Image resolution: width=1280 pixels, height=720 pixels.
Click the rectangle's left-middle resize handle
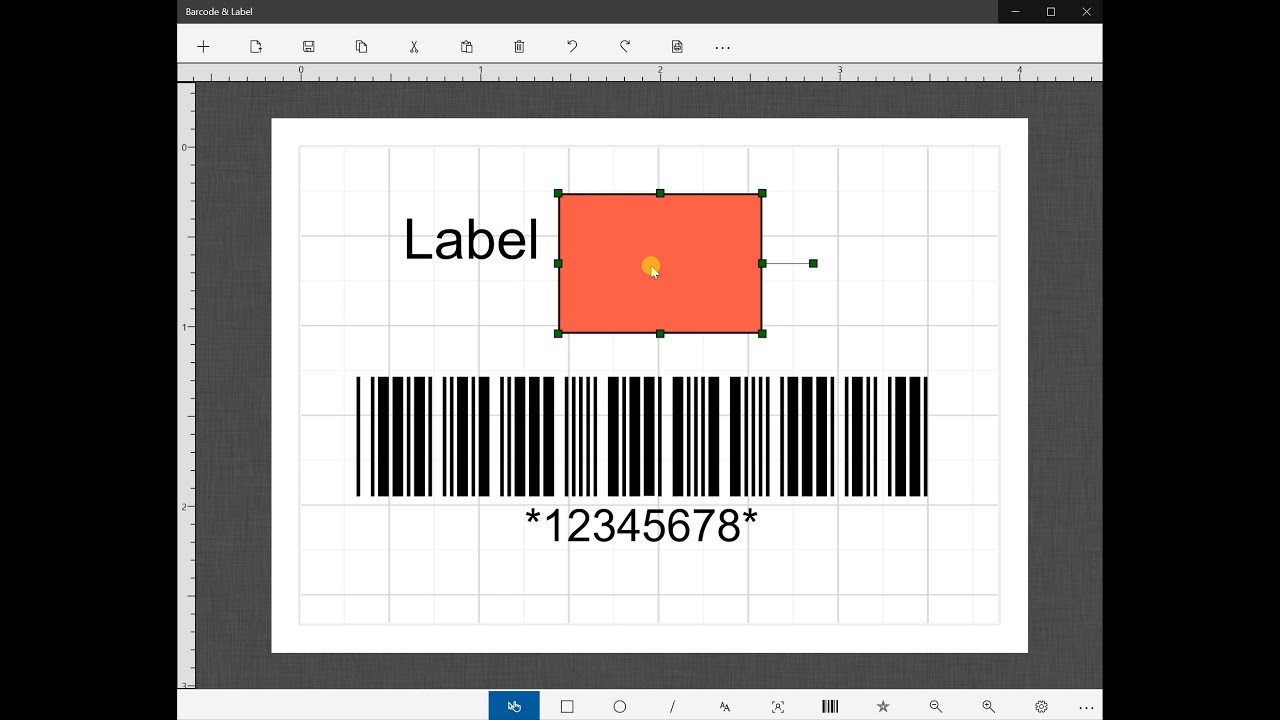(558, 264)
